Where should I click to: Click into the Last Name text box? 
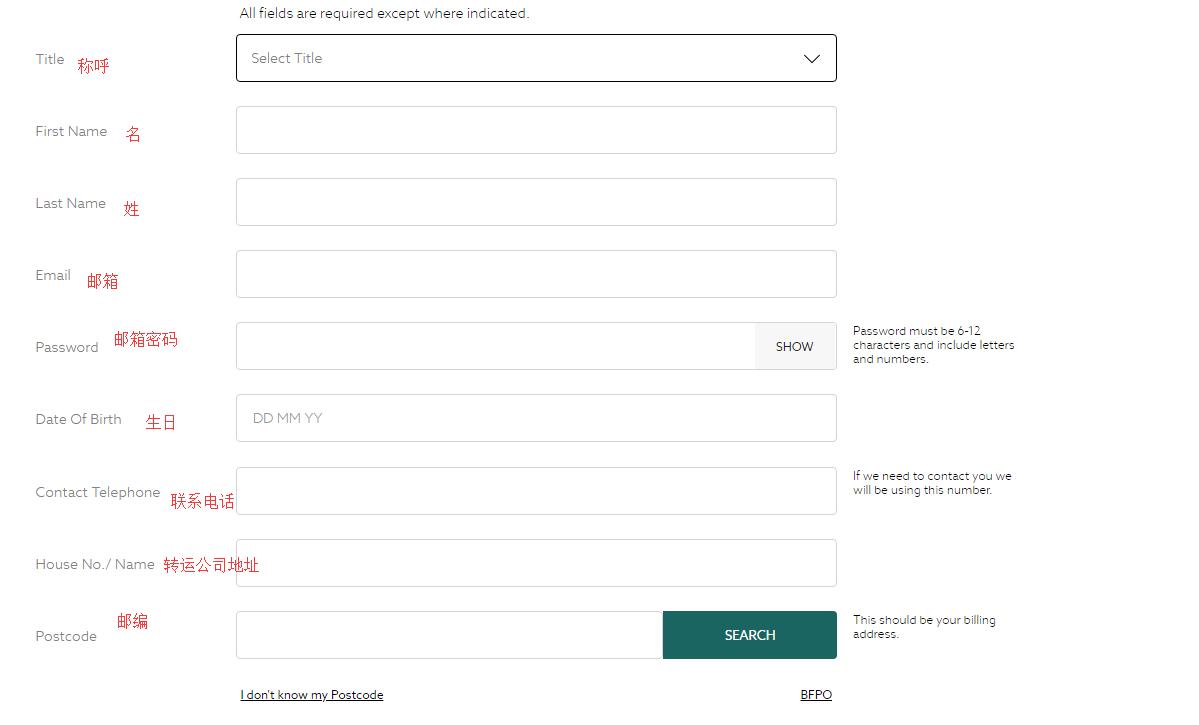tap(536, 202)
